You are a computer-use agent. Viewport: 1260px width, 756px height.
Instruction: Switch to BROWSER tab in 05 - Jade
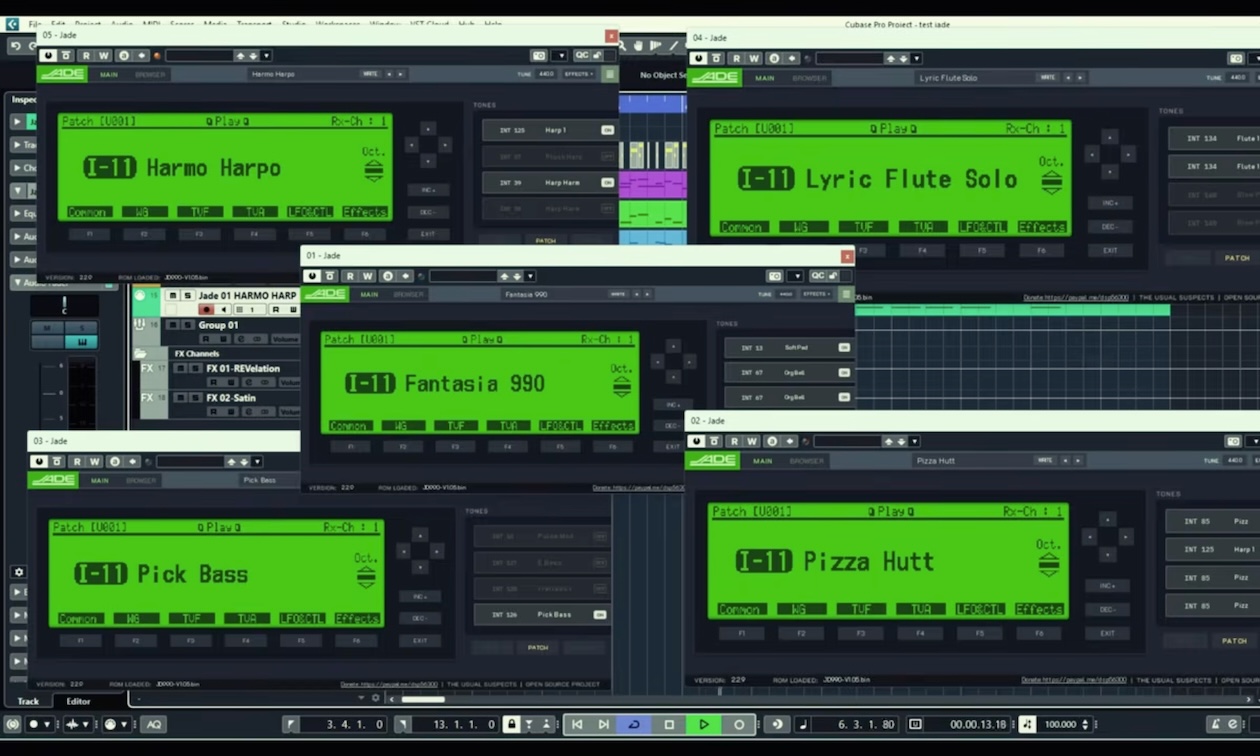[x=150, y=74]
